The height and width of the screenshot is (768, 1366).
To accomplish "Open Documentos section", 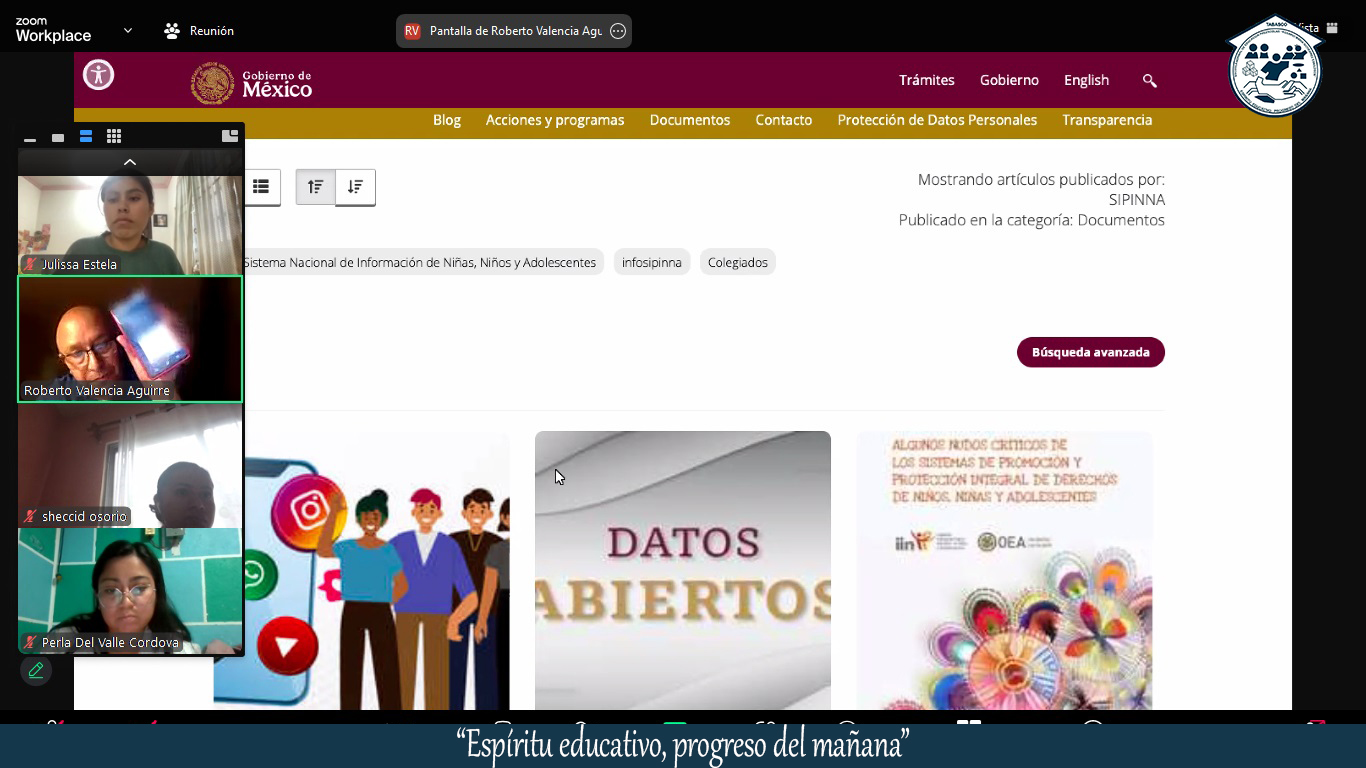I will click(690, 120).
